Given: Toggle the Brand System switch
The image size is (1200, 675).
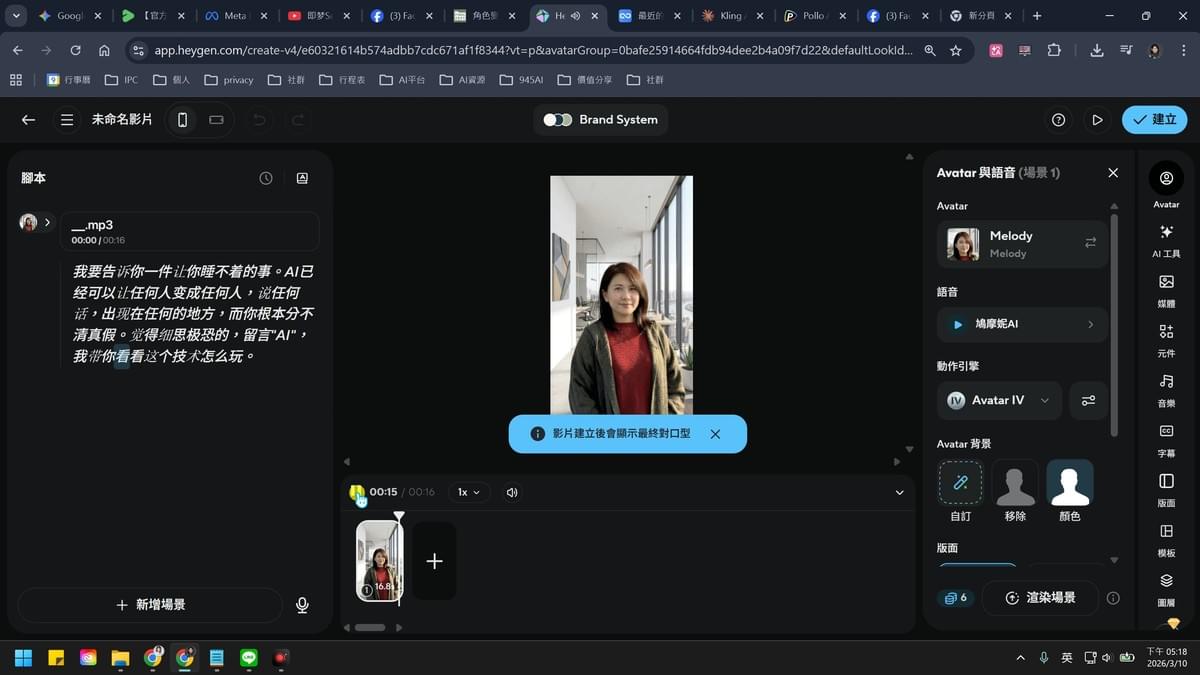Looking at the screenshot, I should [x=558, y=120].
